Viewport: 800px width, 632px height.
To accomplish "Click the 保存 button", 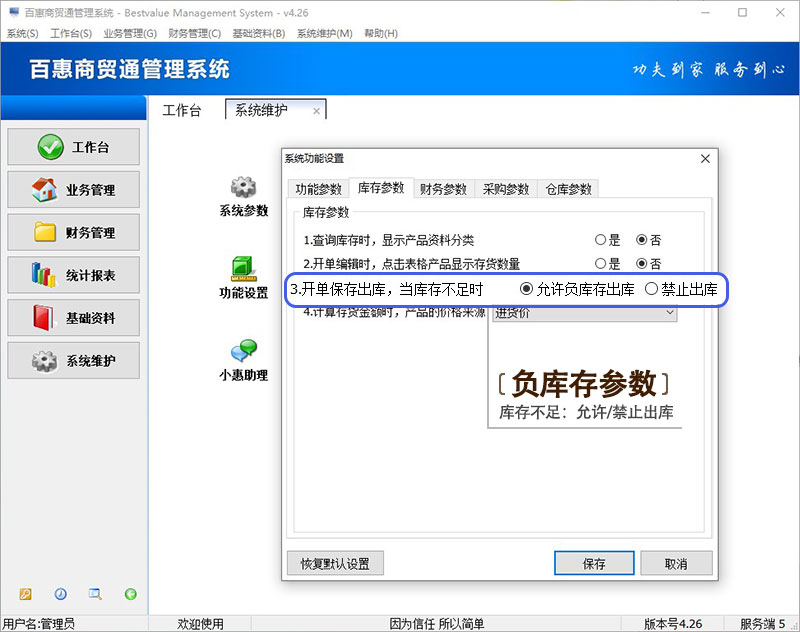I will click(x=594, y=563).
